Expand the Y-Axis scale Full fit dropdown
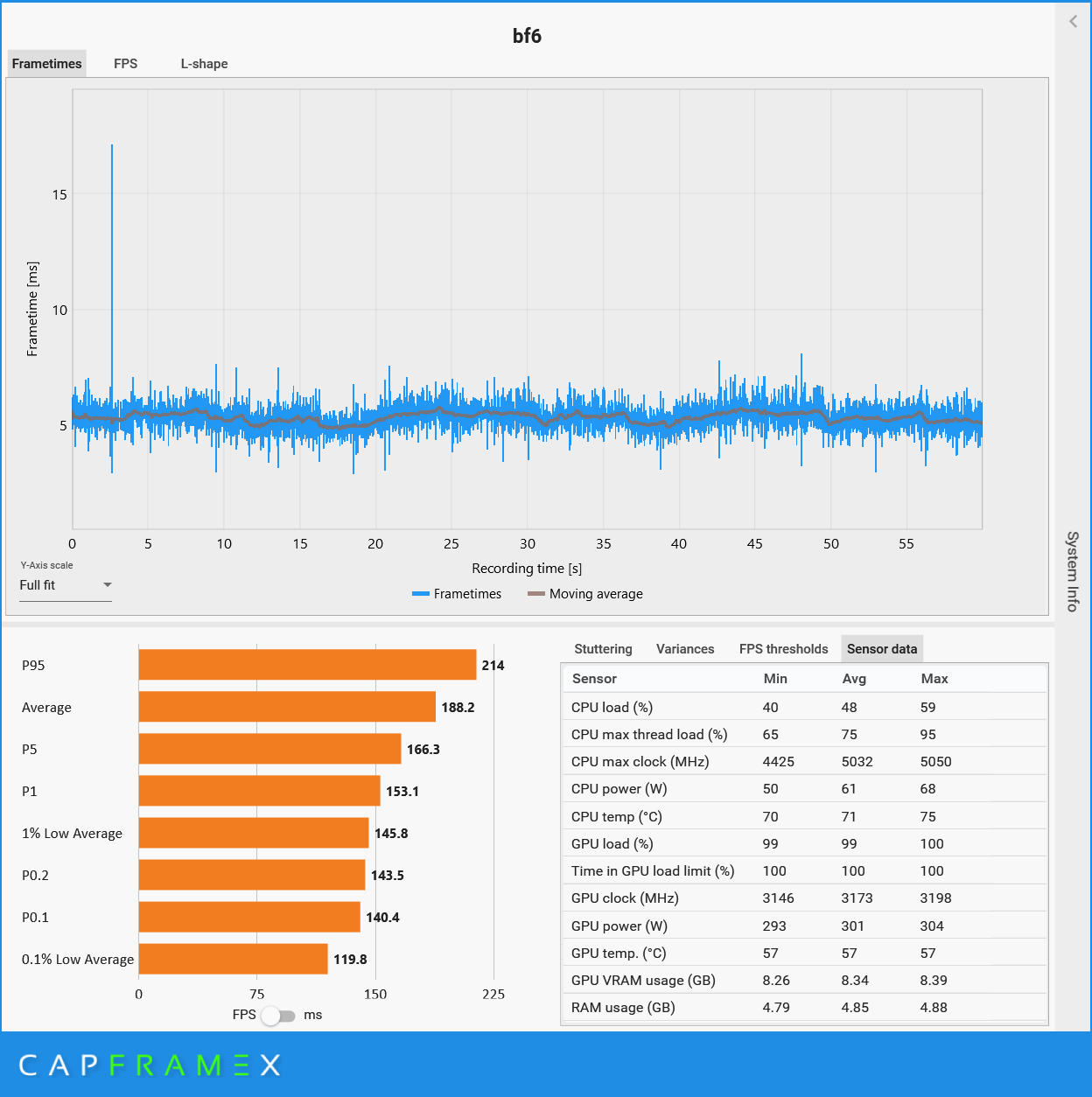Image resolution: width=1092 pixels, height=1097 pixels. coord(66,585)
